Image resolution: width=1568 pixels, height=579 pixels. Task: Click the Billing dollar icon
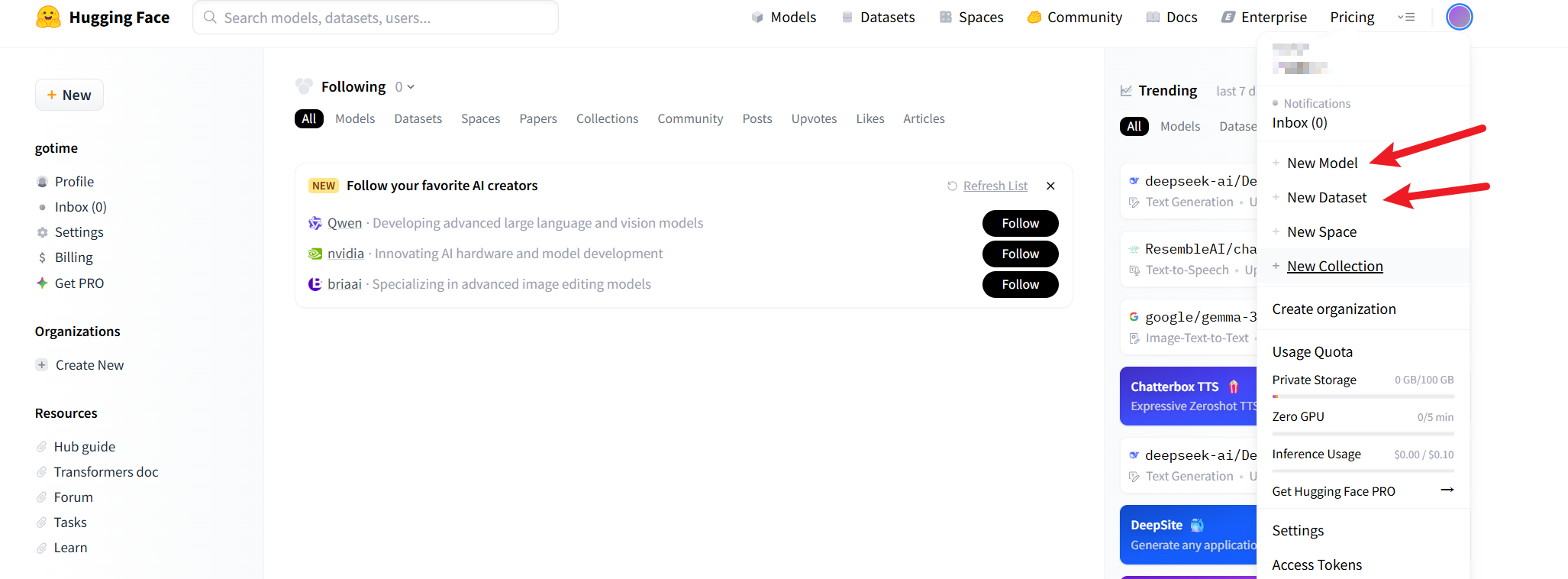42,257
